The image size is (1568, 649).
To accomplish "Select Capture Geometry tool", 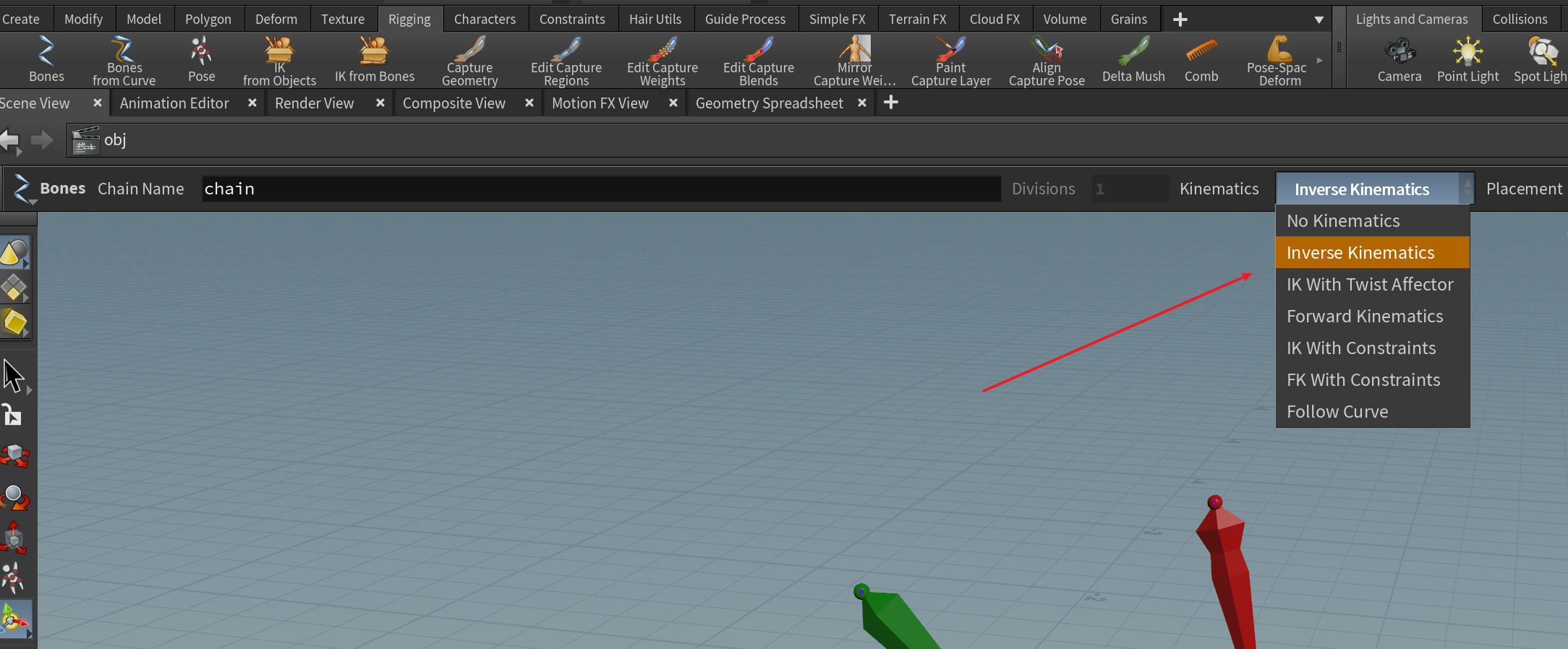I will tap(470, 61).
